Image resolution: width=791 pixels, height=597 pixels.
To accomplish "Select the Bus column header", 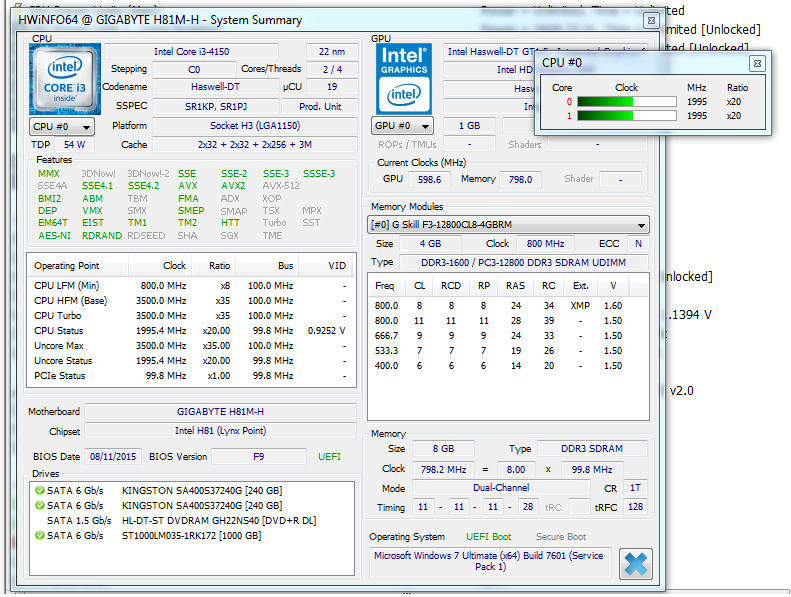I will (267, 265).
